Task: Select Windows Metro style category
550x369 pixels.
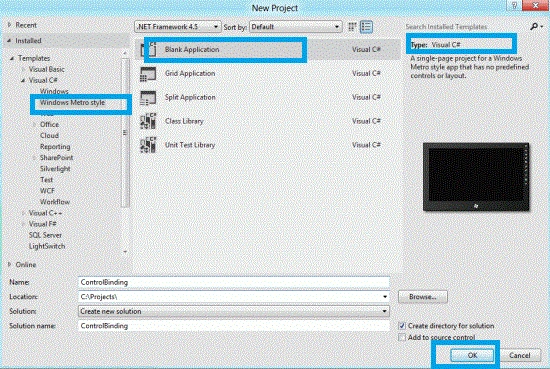Action: (x=72, y=103)
